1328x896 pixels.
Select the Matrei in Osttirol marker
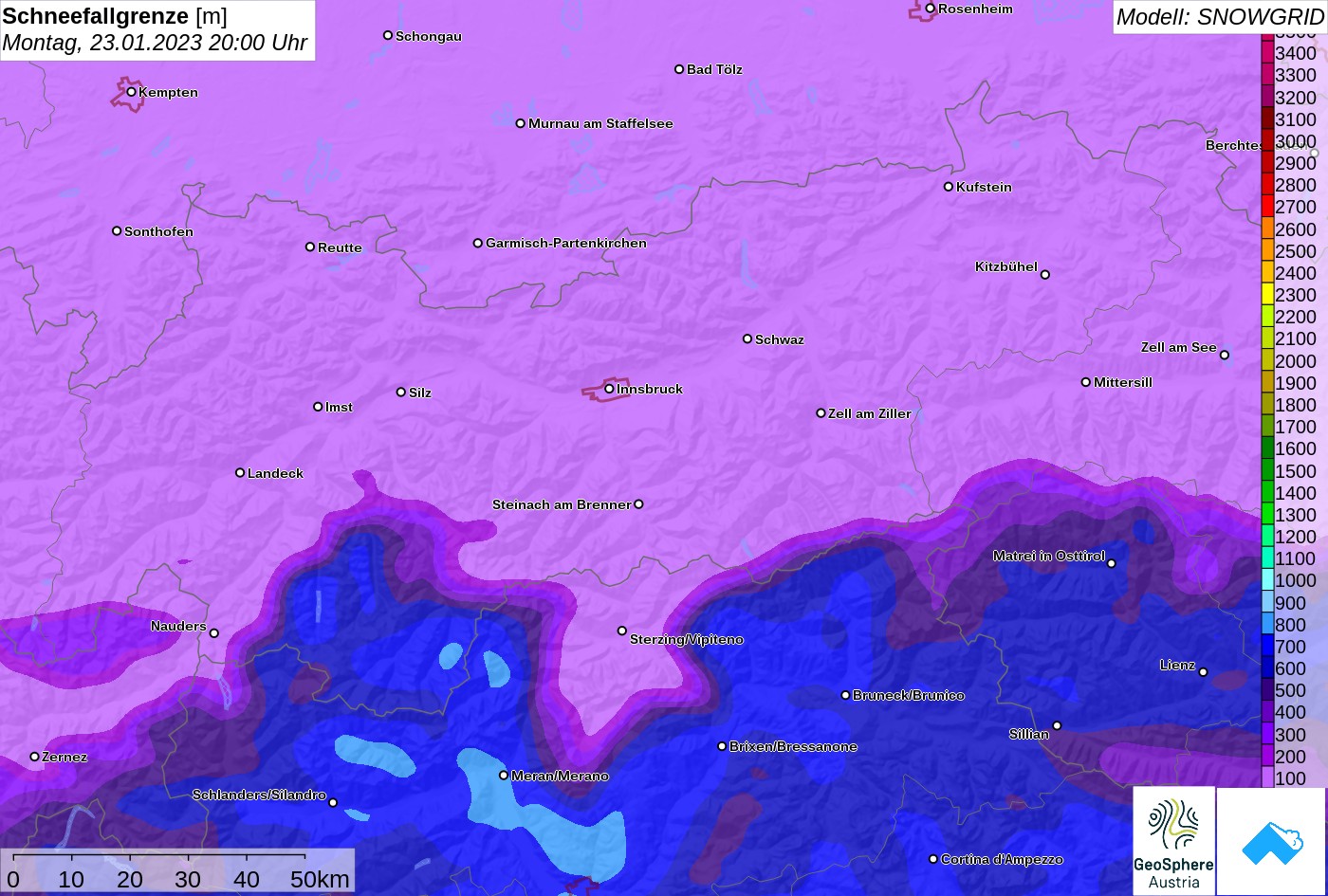[1112, 563]
